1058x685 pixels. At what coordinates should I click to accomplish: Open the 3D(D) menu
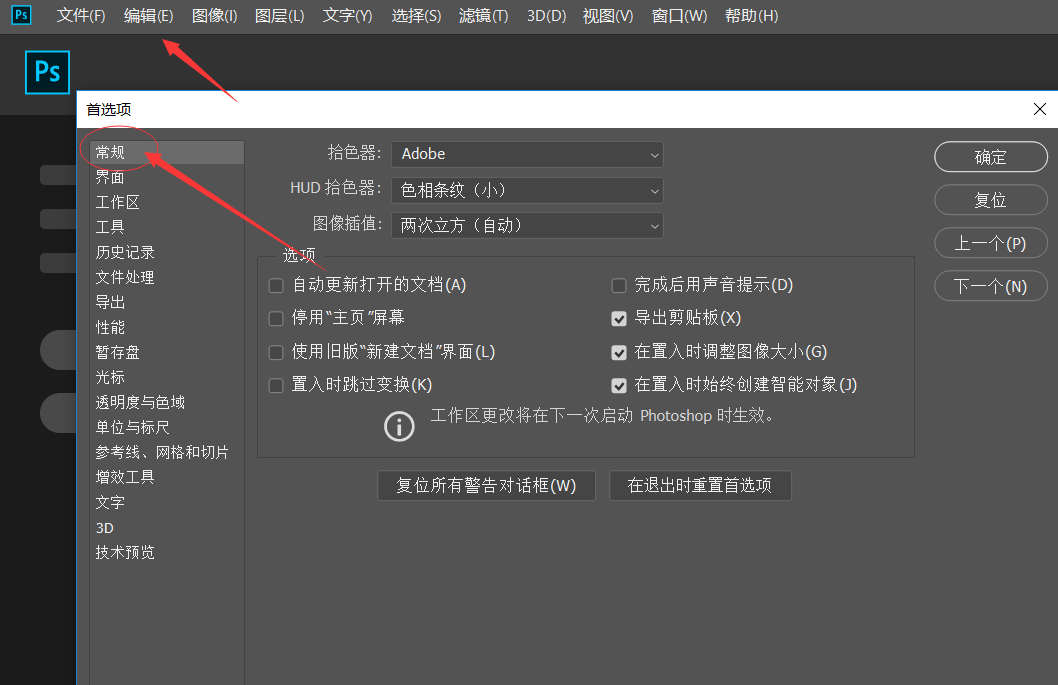(x=547, y=16)
